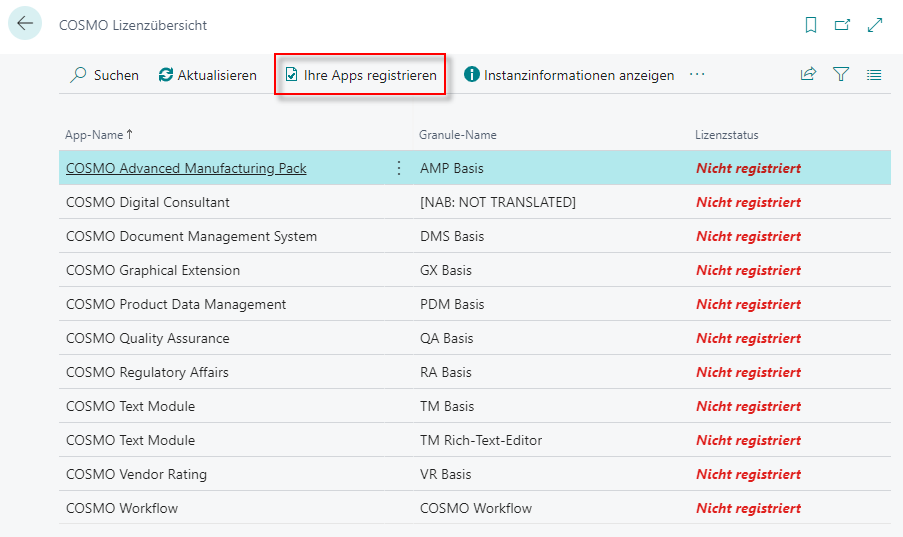Toggle the filter pane funnel icon
903x537 pixels.
click(x=841, y=75)
